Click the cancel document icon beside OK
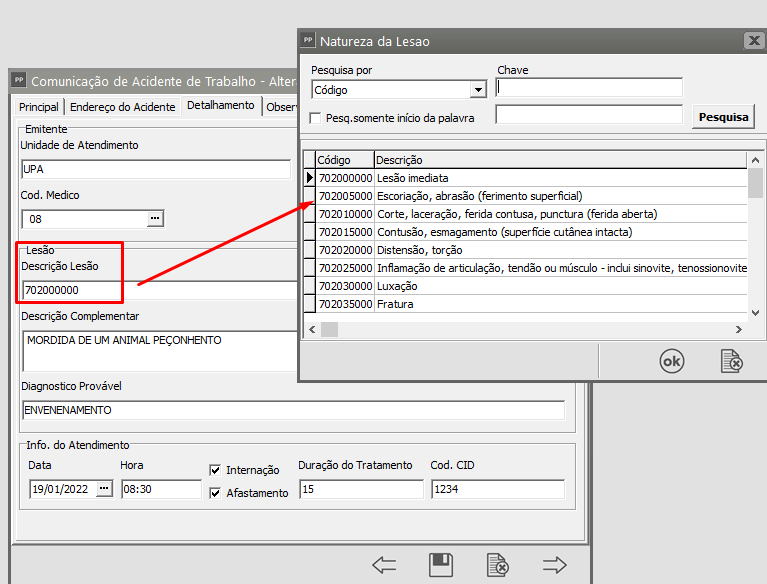The image size is (767, 584). (x=732, y=362)
